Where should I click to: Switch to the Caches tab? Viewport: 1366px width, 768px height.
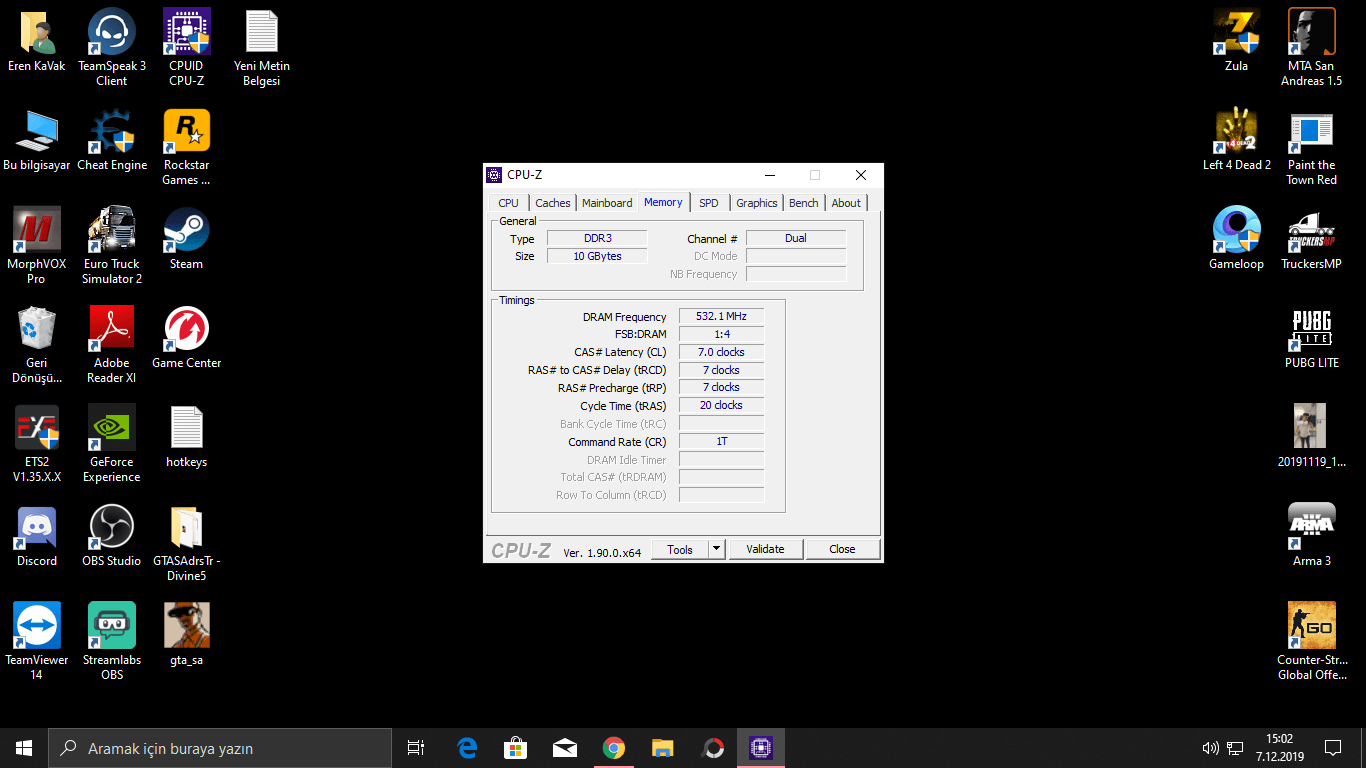(x=553, y=203)
